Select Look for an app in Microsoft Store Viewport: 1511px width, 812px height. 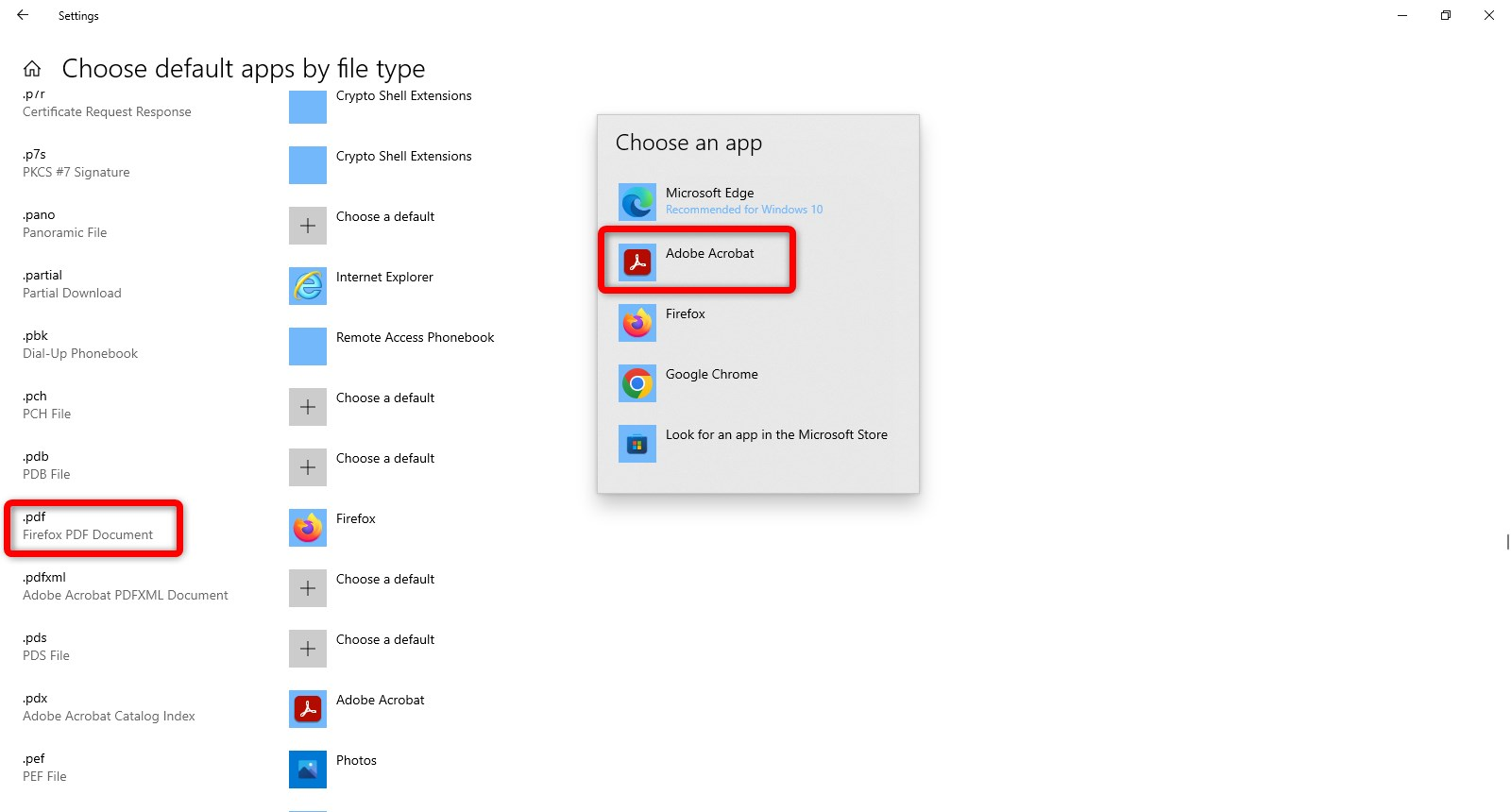coord(757,444)
